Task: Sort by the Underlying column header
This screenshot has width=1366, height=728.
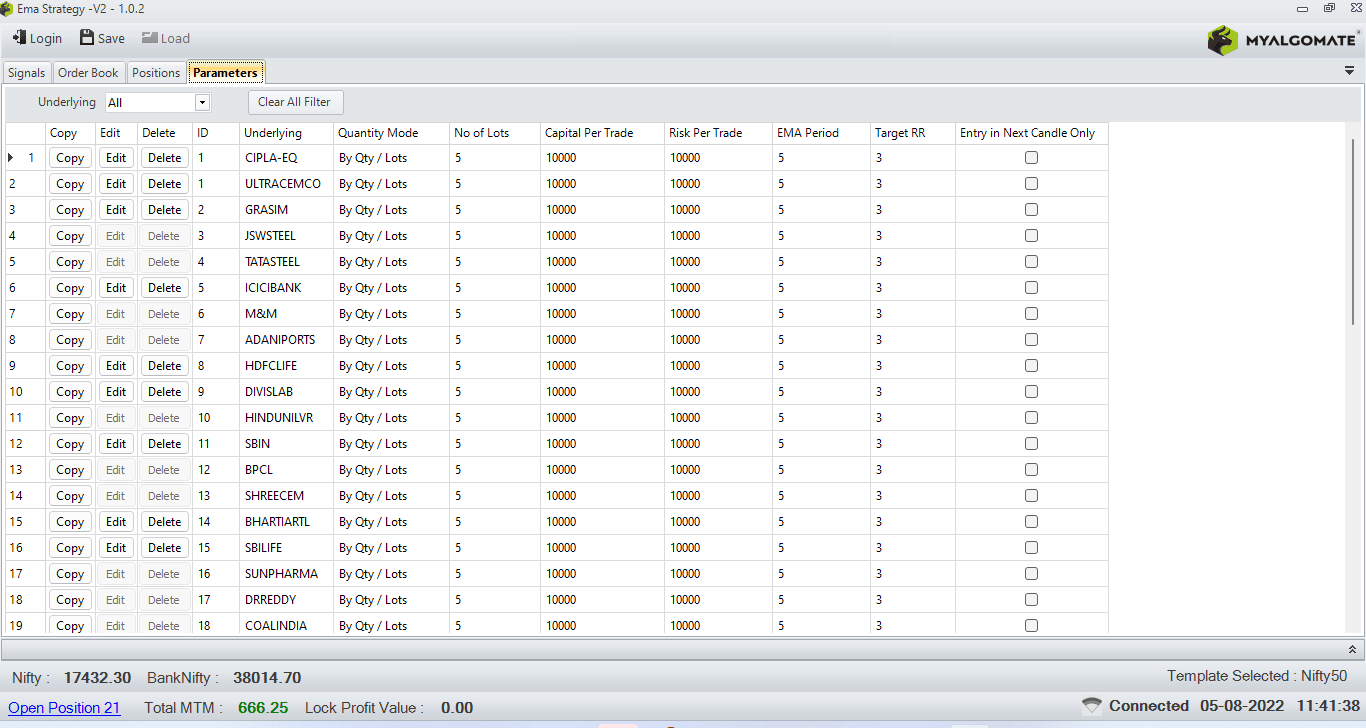Action: [287, 133]
